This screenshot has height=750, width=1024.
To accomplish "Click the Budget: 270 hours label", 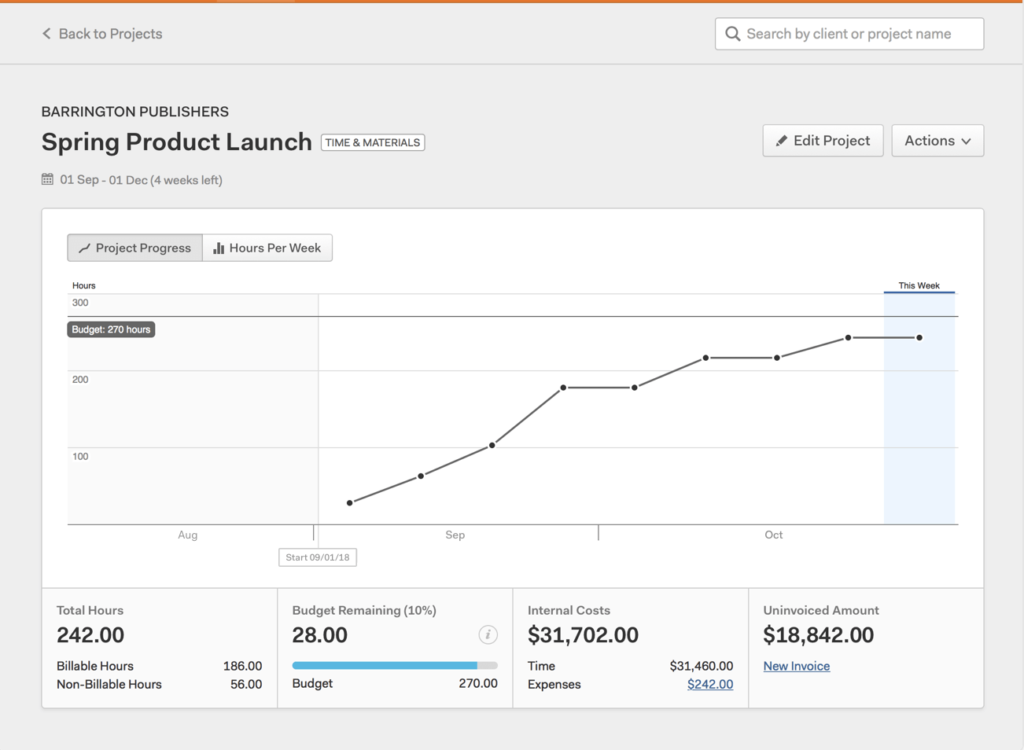I will coord(111,329).
